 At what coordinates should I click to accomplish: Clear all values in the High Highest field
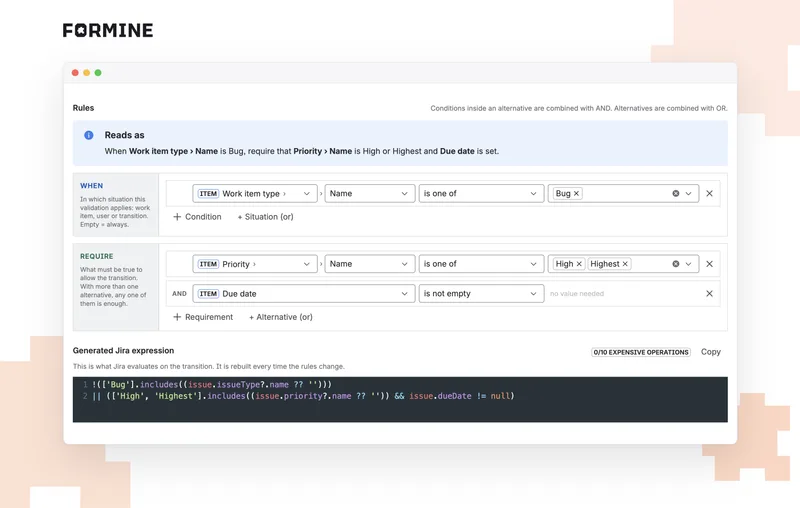(676, 264)
